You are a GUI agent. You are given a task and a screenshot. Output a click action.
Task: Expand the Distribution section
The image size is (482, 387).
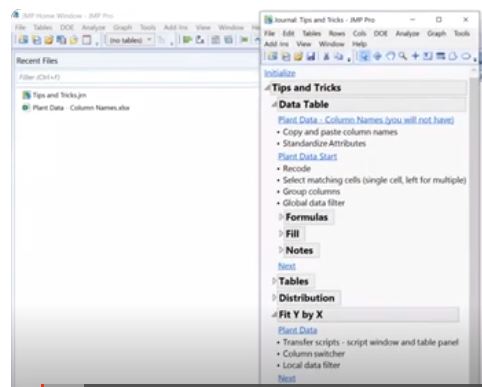(x=274, y=298)
